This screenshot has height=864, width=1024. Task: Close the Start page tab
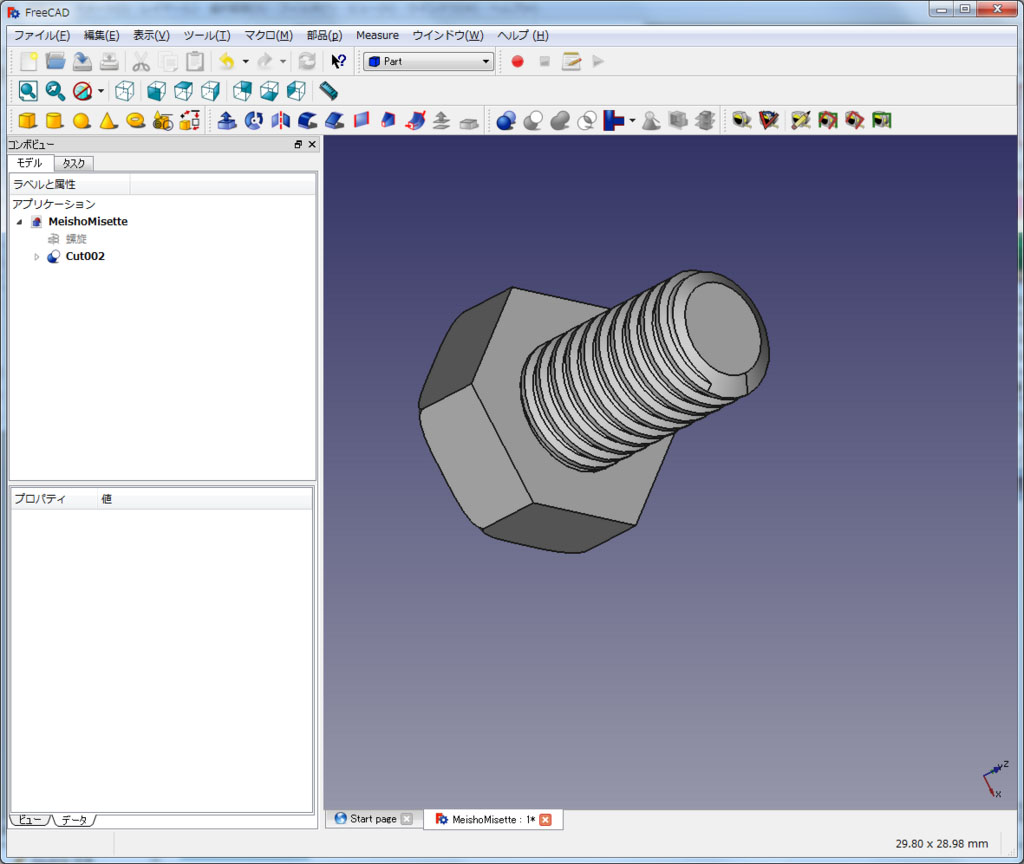pyautogui.click(x=407, y=819)
